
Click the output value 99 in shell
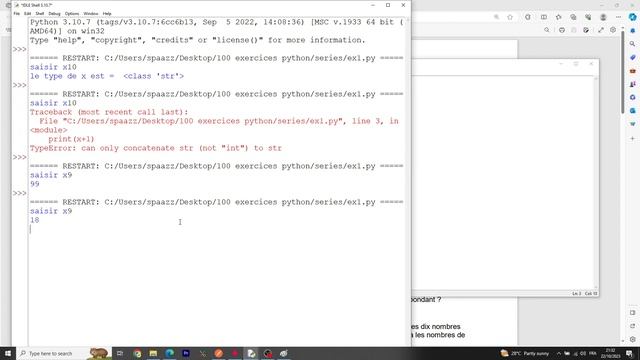(35, 184)
